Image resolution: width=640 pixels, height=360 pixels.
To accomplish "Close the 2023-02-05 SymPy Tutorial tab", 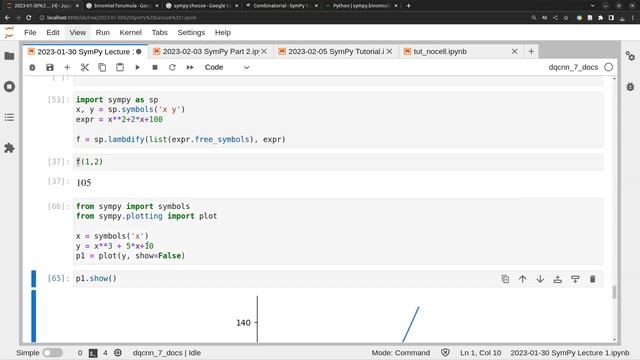I will tap(389, 51).
